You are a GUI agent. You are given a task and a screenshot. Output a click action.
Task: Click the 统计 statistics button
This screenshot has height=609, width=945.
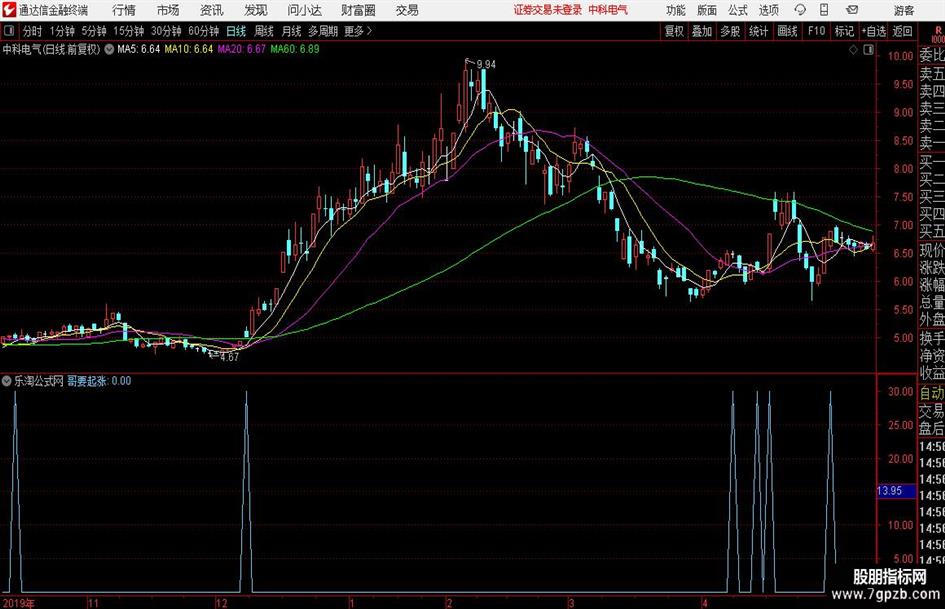(758, 31)
